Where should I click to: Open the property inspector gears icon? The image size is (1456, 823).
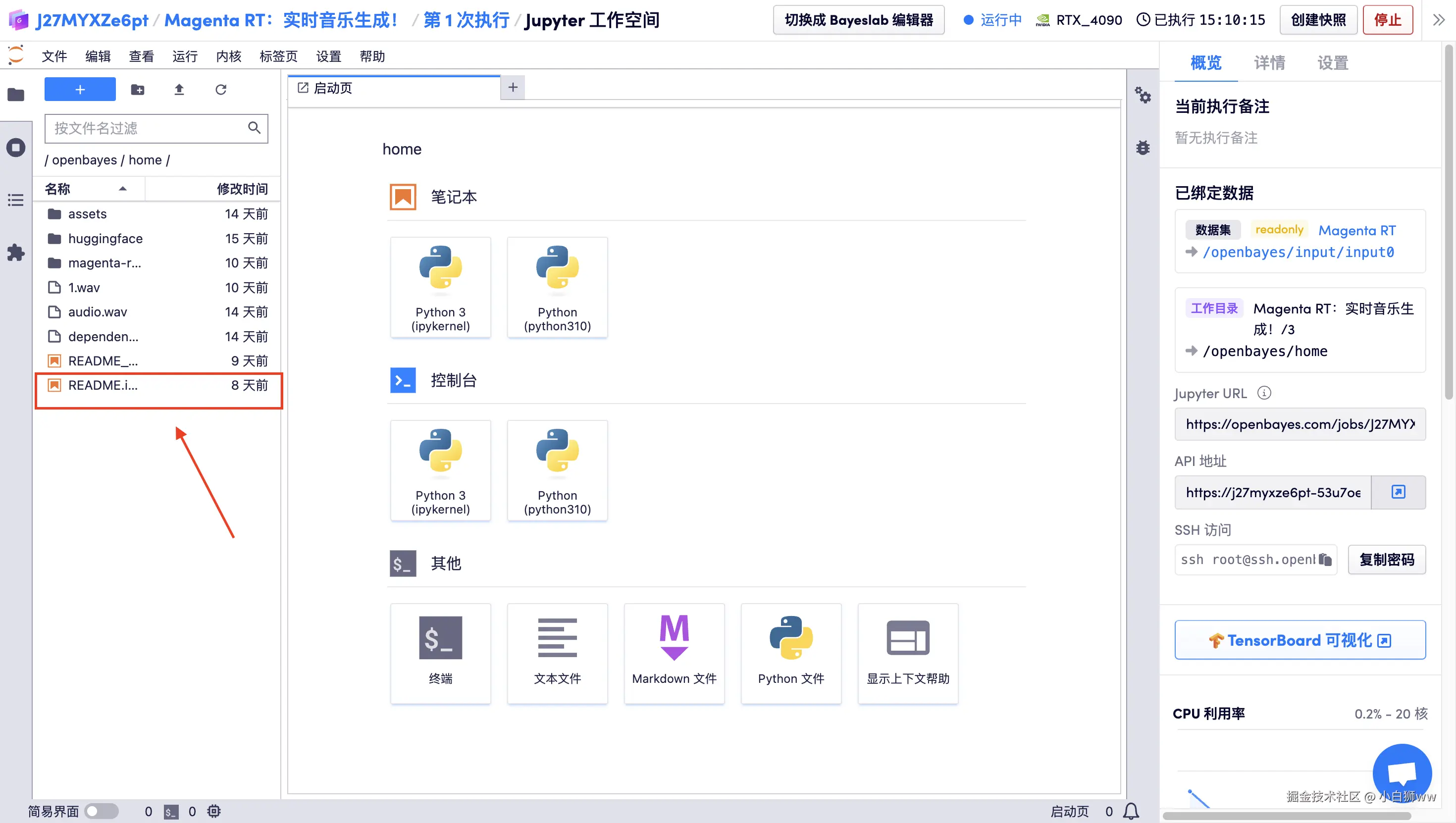(x=1143, y=95)
